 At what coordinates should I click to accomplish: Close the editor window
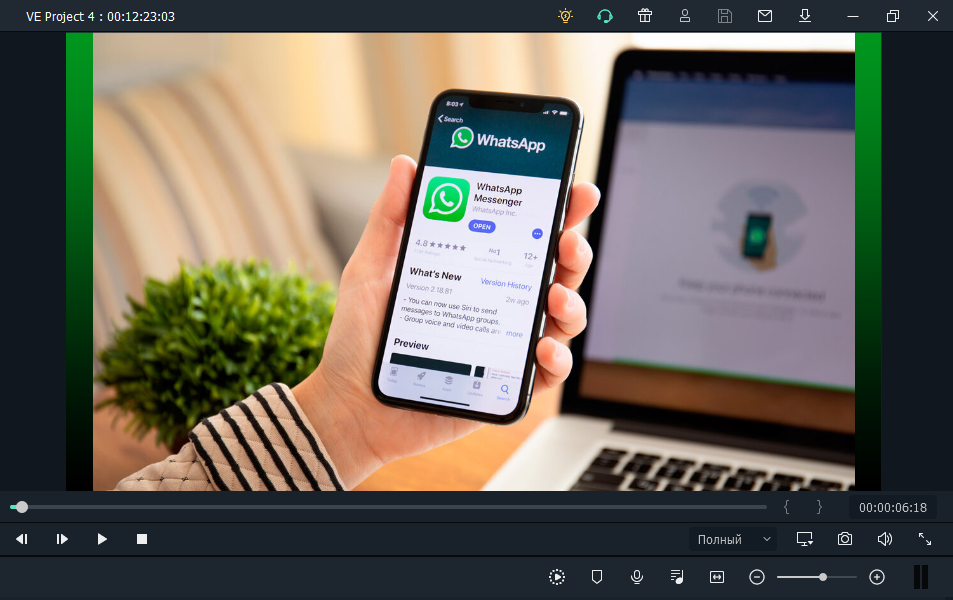pyautogui.click(x=933, y=16)
